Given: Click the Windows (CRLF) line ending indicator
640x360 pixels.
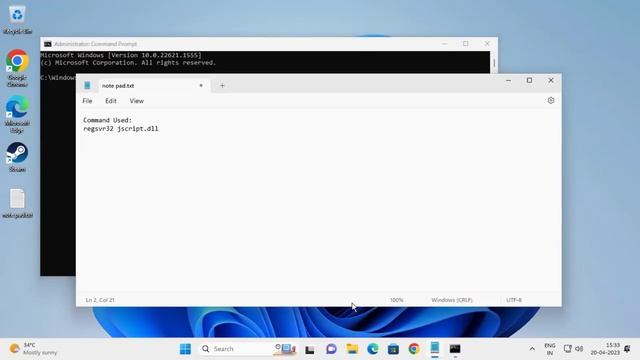Looking at the screenshot, I should (452, 300).
